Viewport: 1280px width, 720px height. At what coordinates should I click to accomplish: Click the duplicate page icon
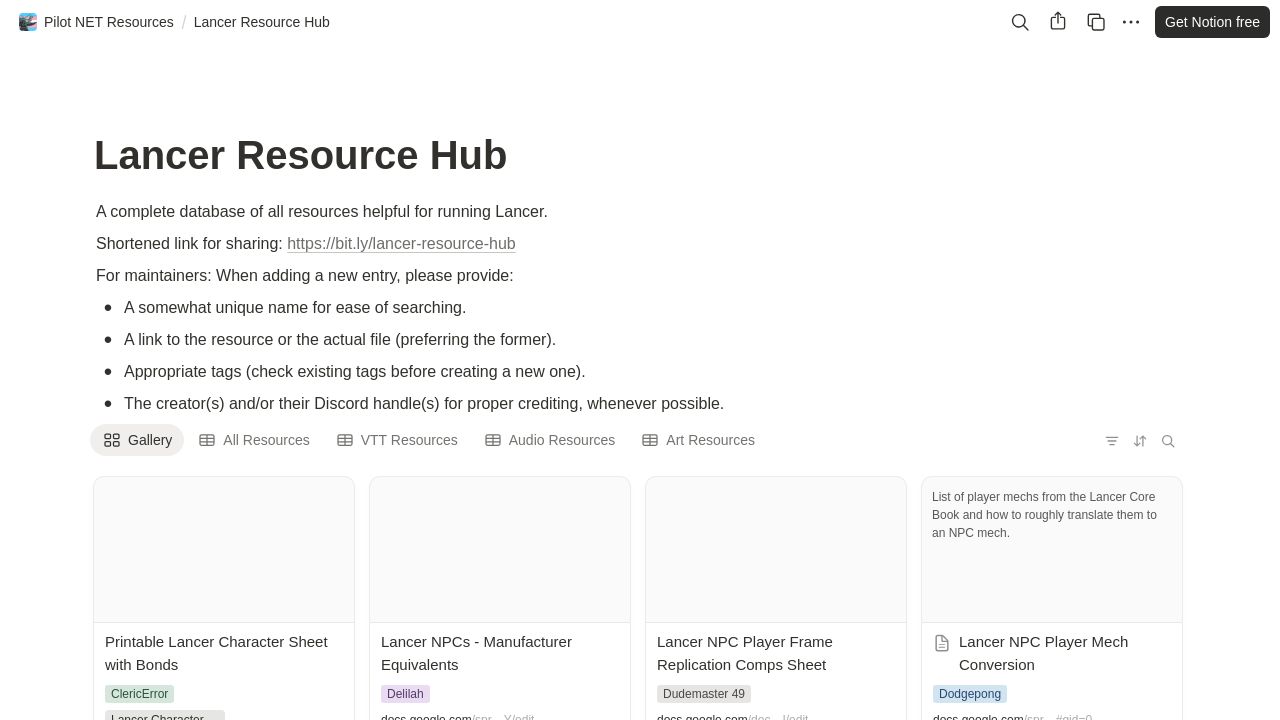pos(1095,22)
